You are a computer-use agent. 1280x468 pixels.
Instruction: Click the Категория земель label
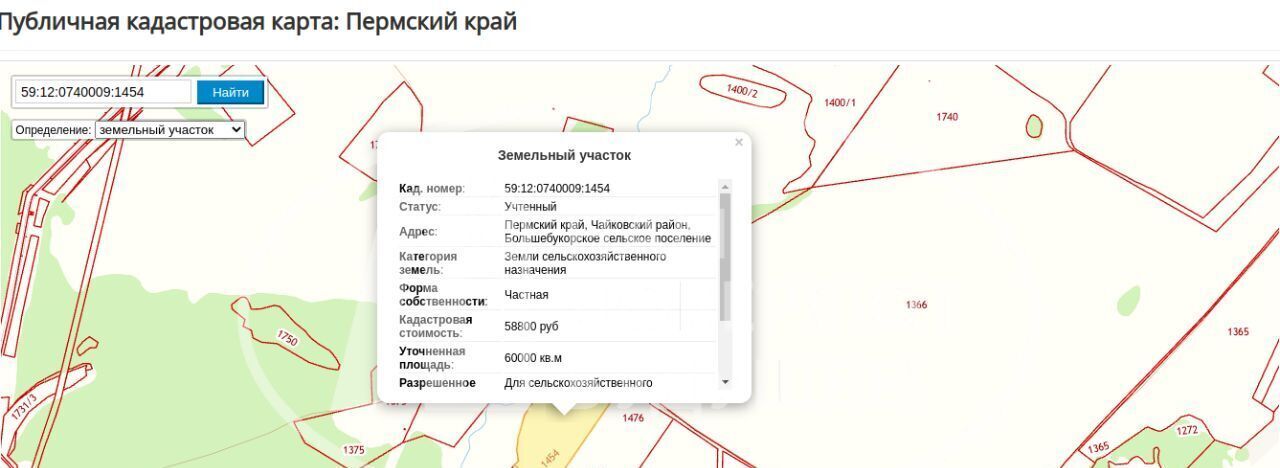(428, 263)
